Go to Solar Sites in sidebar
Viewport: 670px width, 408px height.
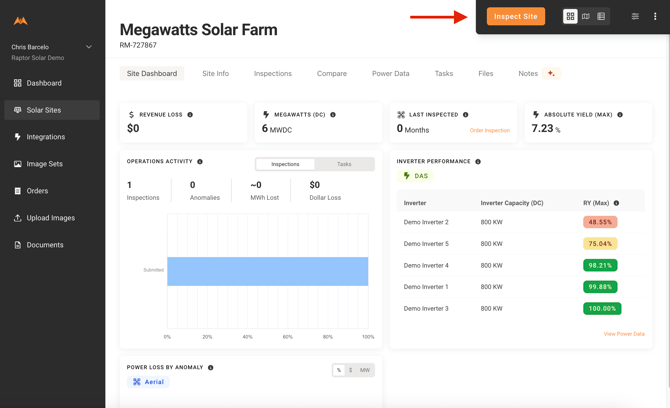click(x=52, y=110)
